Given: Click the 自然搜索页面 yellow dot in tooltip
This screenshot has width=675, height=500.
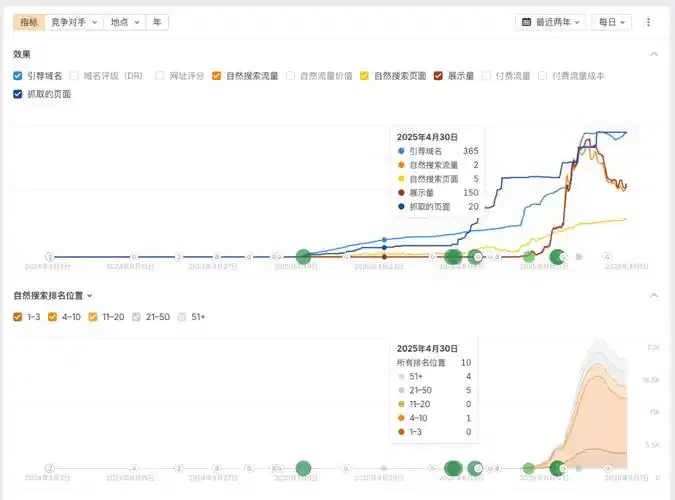Looking at the screenshot, I should click(x=401, y=179).
